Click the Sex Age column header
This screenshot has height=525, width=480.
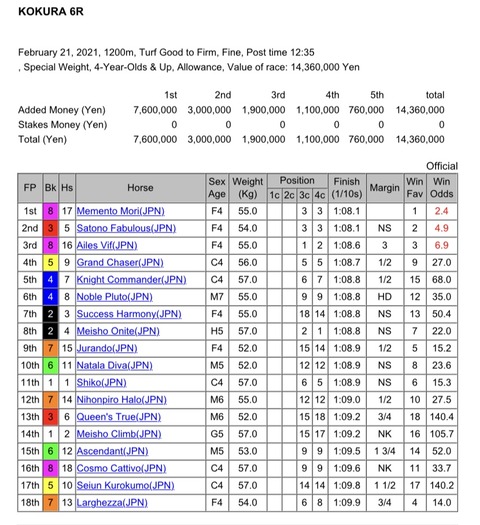click(217, 188)
